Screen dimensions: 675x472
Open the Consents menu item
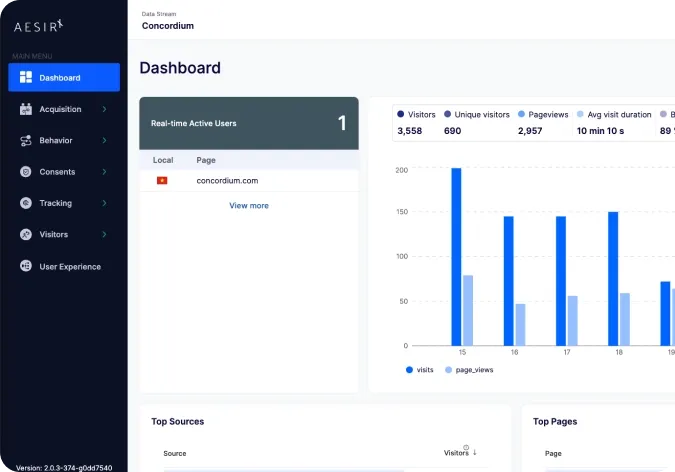point(64,172)
